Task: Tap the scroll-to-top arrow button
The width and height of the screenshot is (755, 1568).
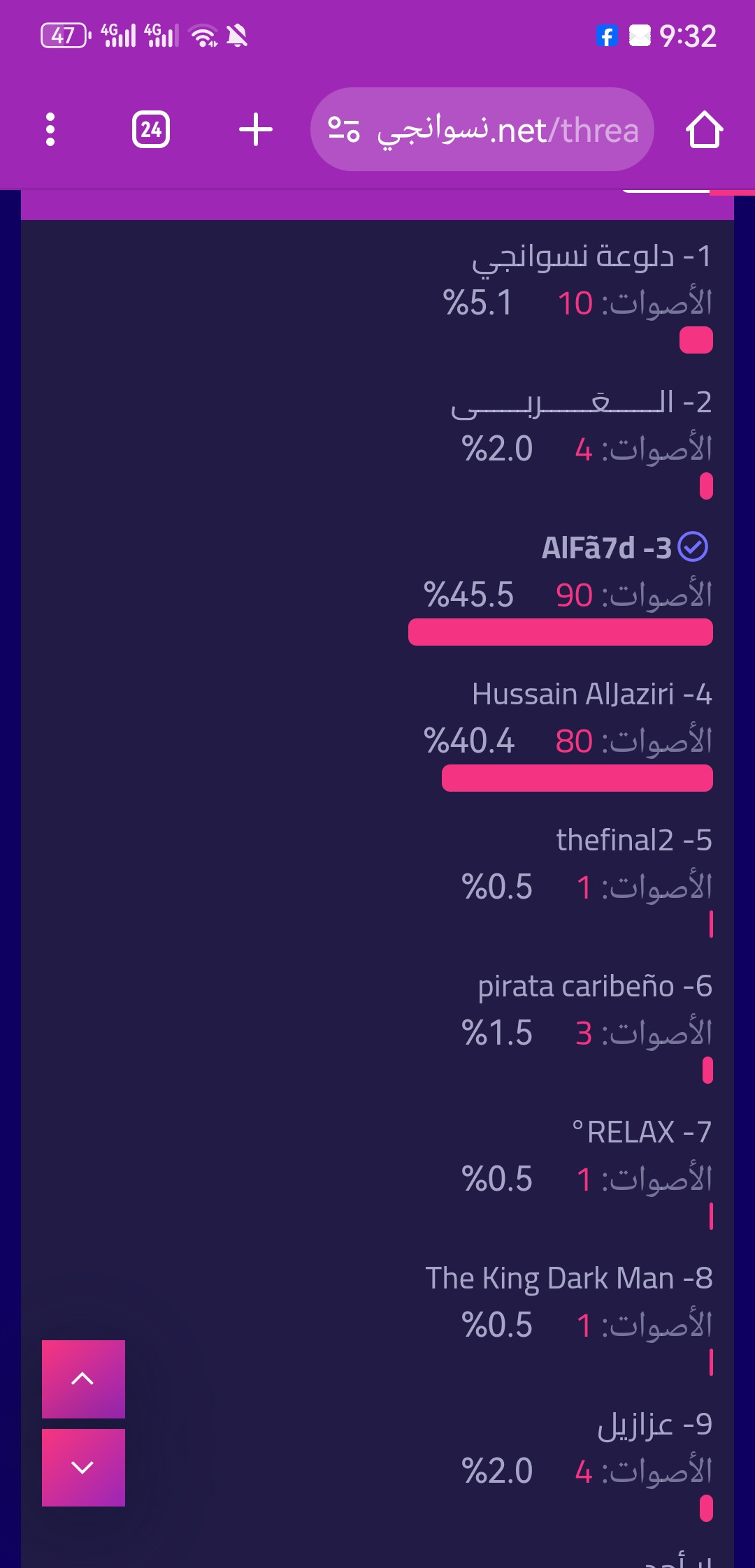Action: point(83,1379)
